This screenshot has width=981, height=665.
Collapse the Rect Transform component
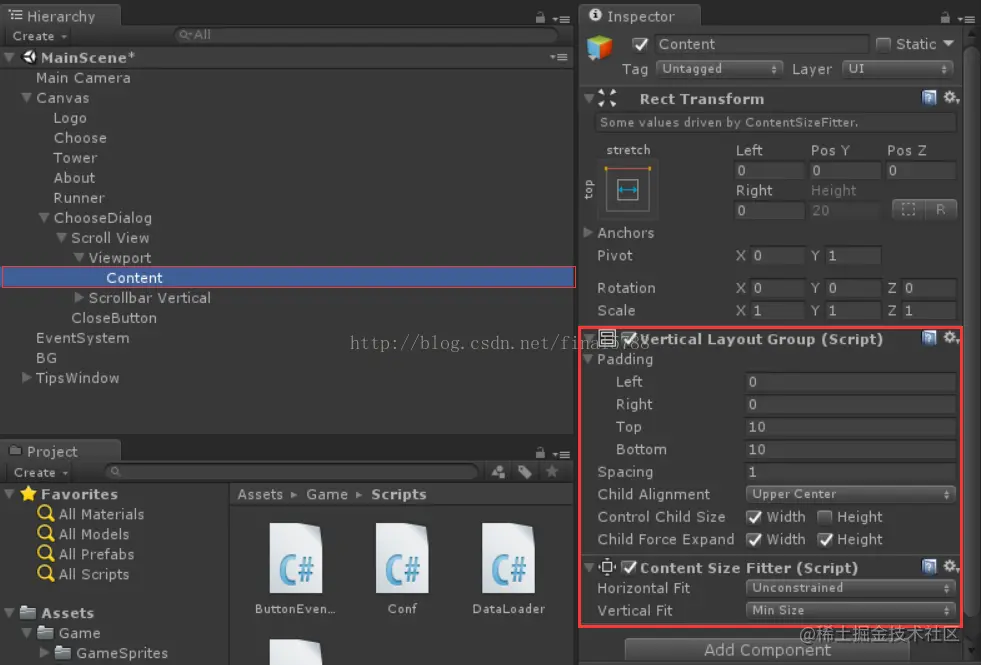(589, 98)
